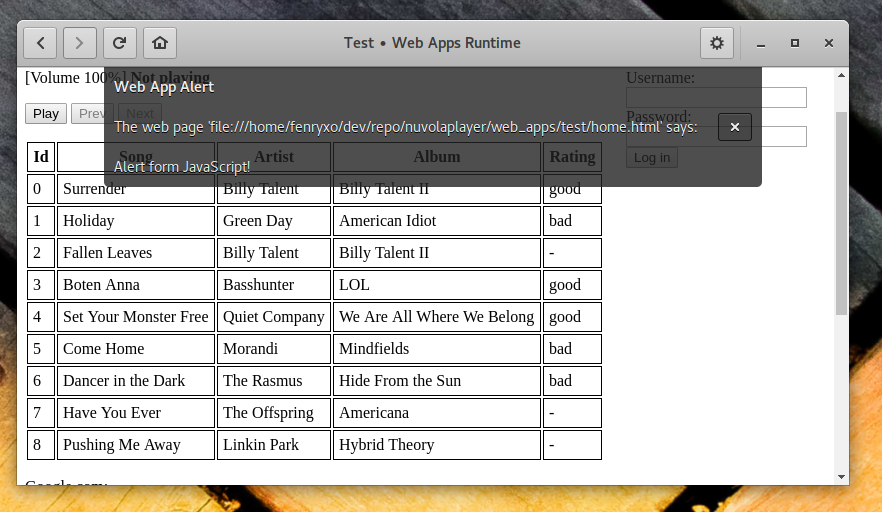The height and width of the screenshot is (512, 882).
Task: Reload the page with the refresh icon
Action: [120, 43]
